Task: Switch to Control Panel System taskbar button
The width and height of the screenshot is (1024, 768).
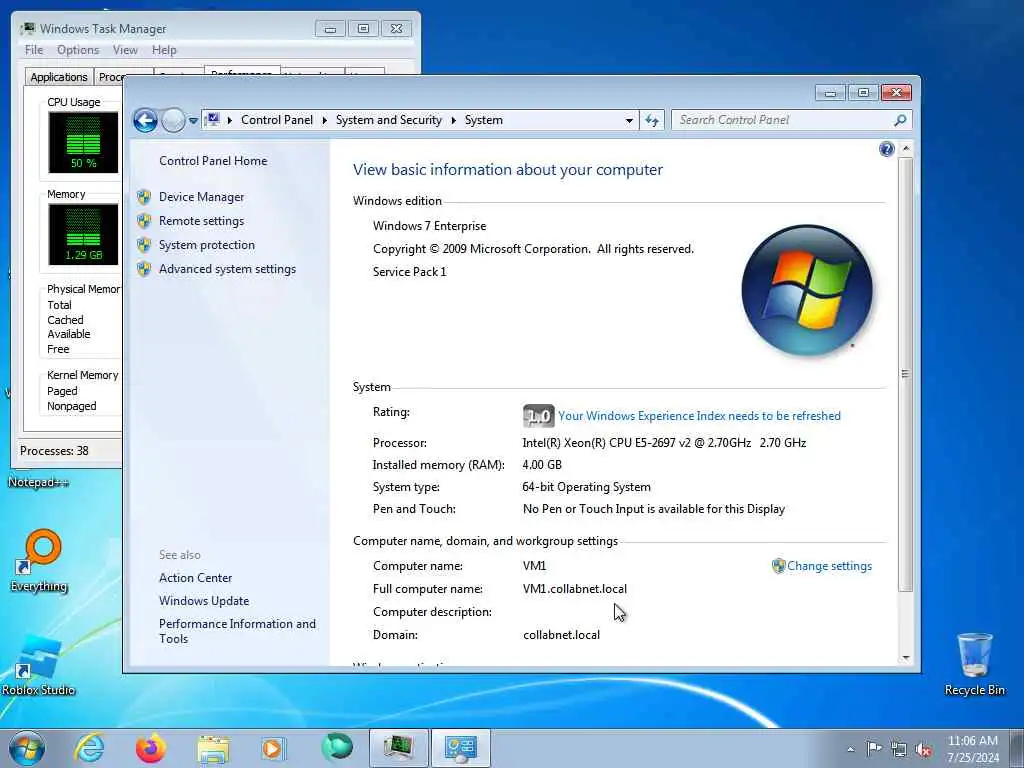Action: click(x=460, y=748)
